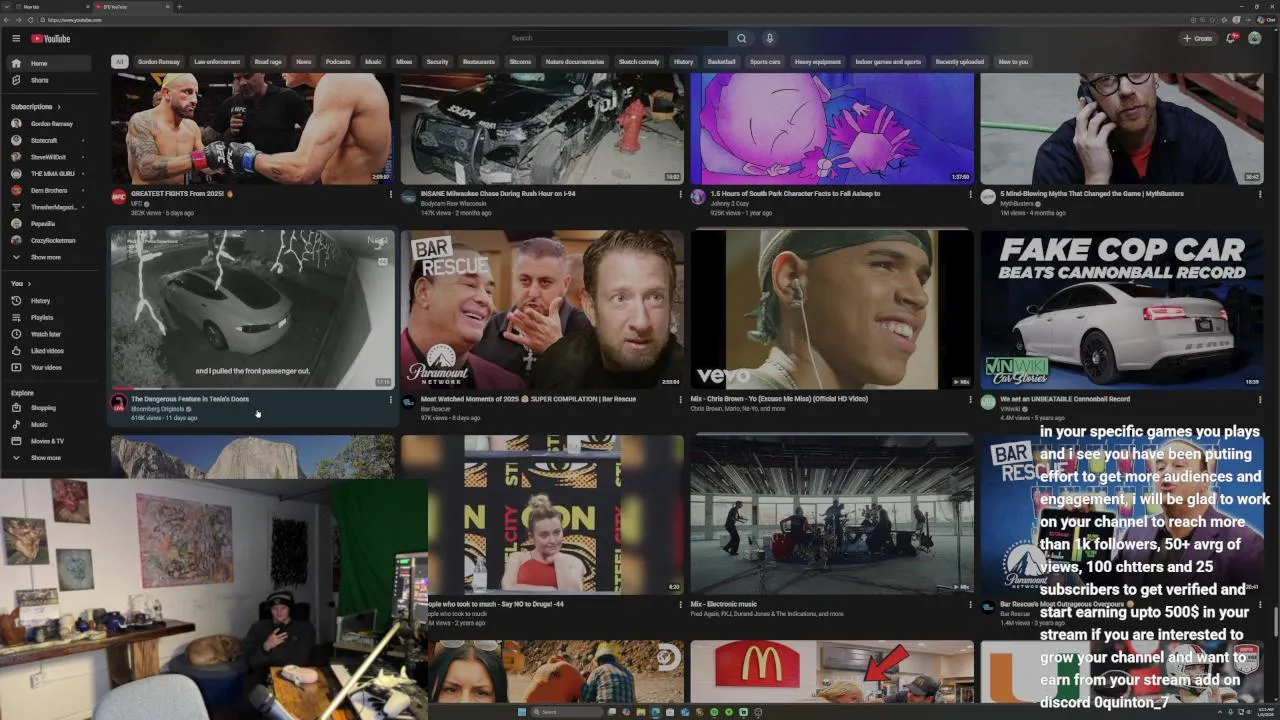Open THE MMA GURU subscription
This screenshot has width=1280, height=720.
(50, 174)
